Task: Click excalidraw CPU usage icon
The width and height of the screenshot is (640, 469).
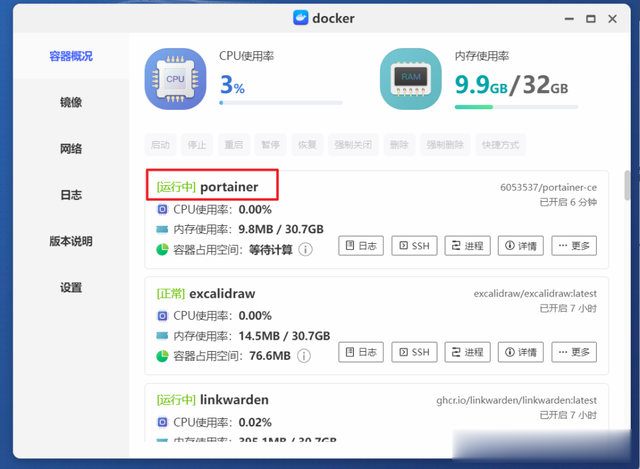Action: [x=162, y=316]
